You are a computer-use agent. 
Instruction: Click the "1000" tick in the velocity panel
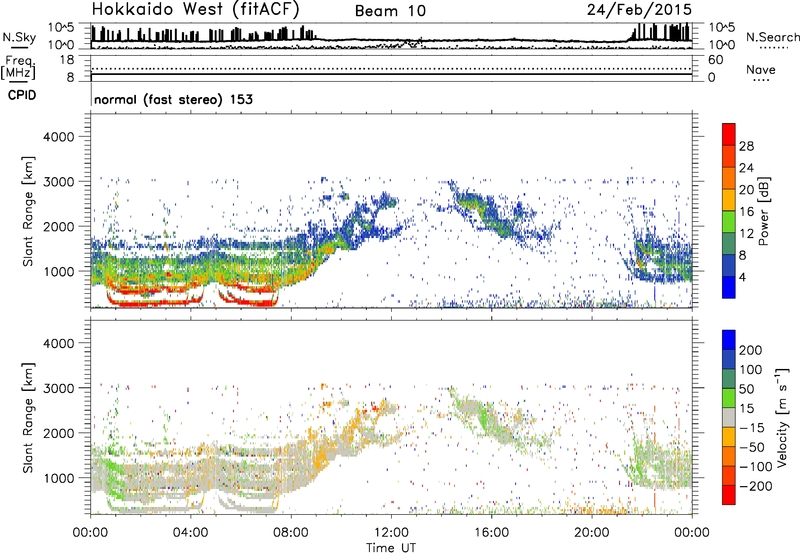(58, 478)
